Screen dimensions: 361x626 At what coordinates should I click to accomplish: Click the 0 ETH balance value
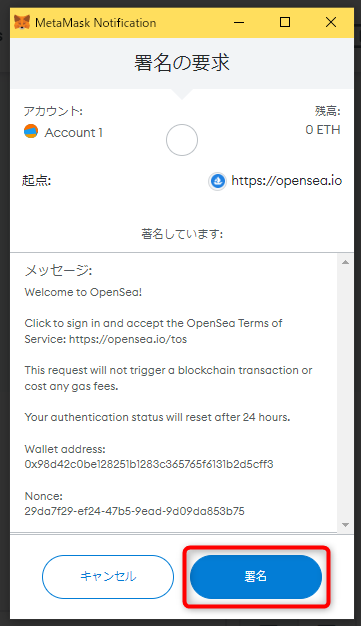point(323,130)
